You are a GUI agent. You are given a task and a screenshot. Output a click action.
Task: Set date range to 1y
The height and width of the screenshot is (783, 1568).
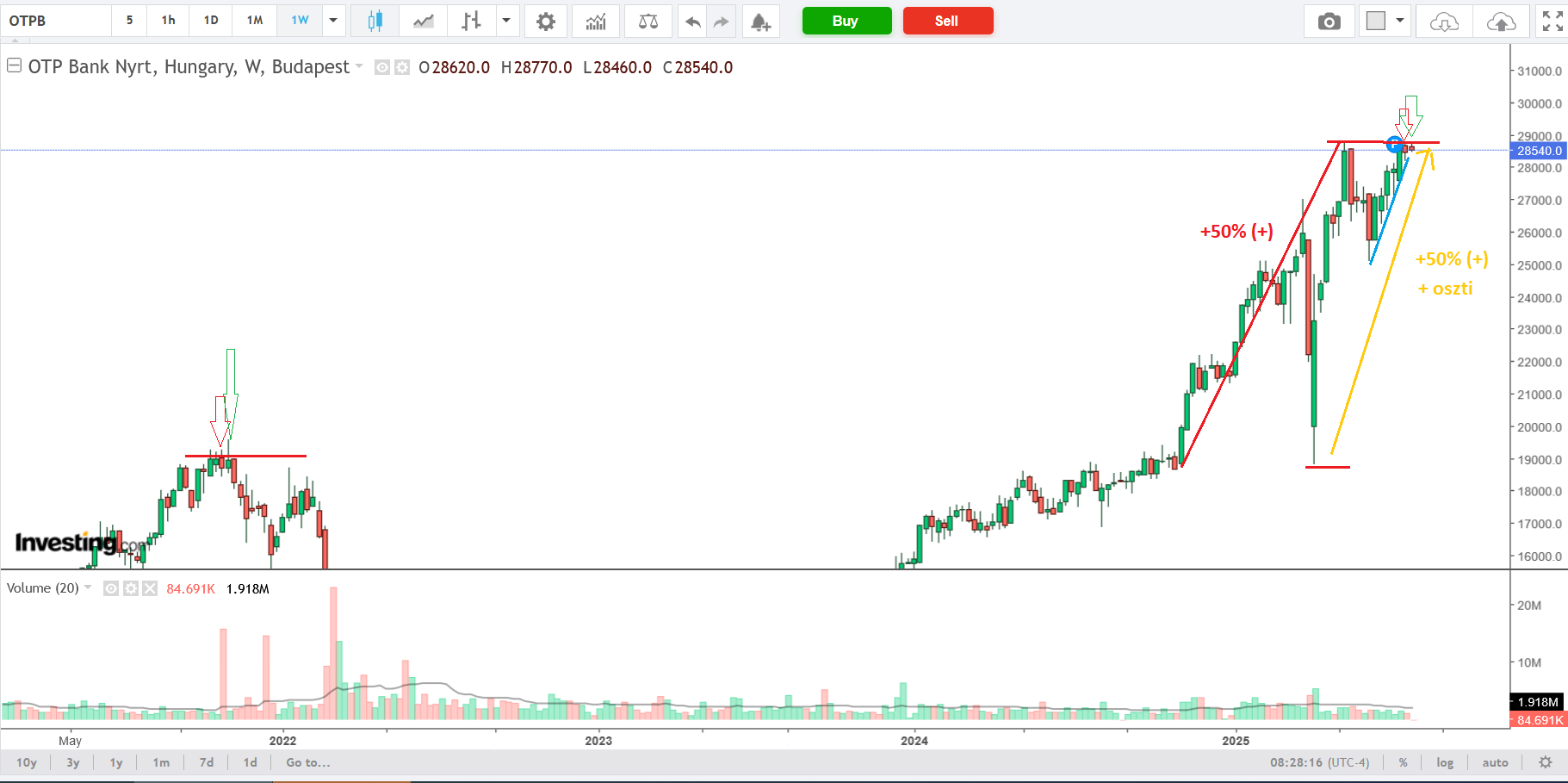116,762
